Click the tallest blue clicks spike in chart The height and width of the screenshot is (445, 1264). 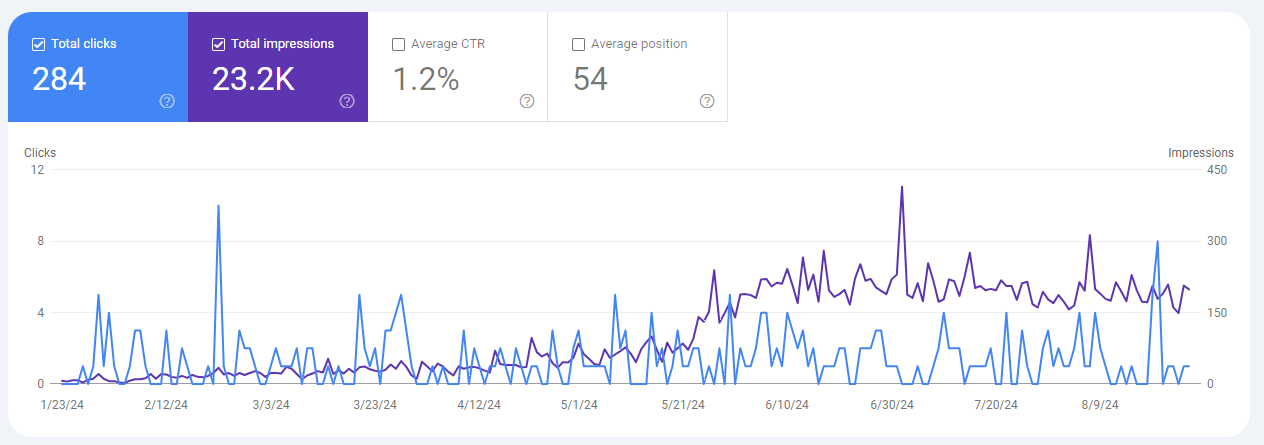click(x=218, y=206)
